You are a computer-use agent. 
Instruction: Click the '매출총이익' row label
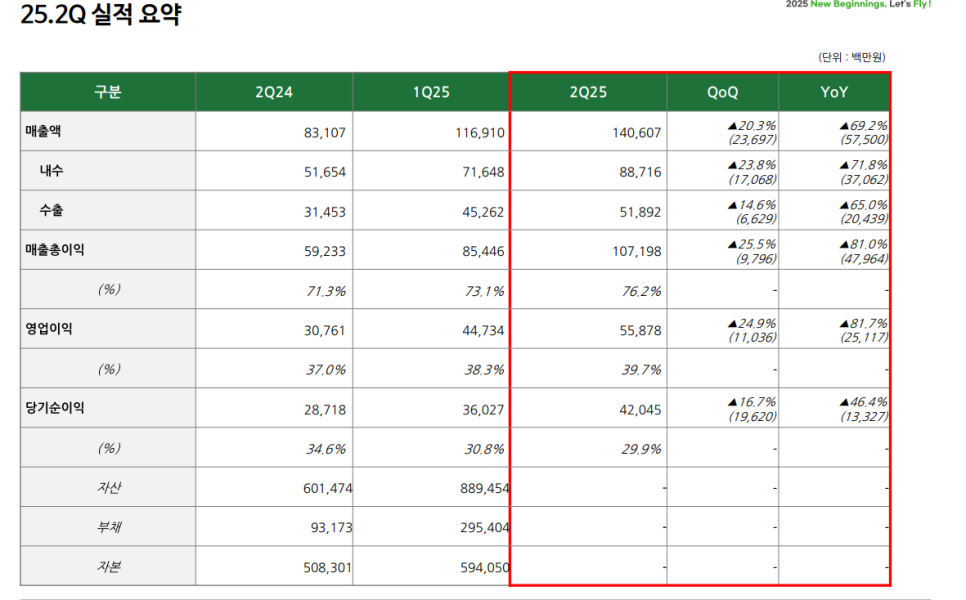[x=55, y=249]
